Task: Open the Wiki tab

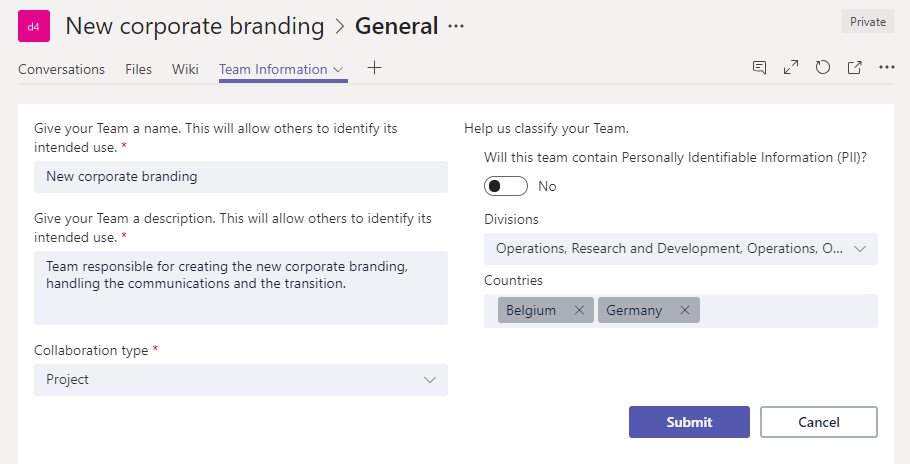Action: [185, 69]
